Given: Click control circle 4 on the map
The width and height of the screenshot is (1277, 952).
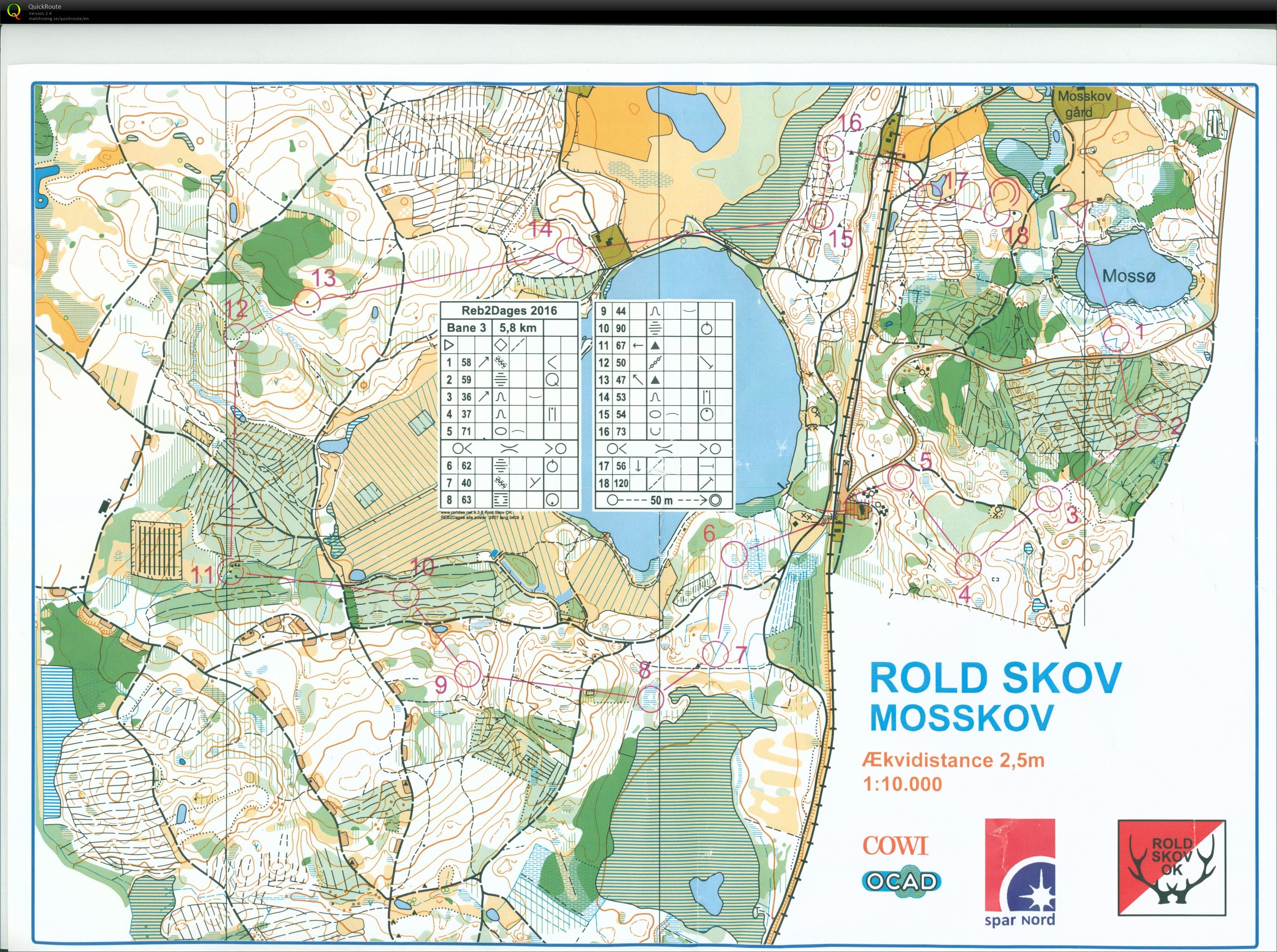Looking at the screenshot, I should (x=968, y=565).
